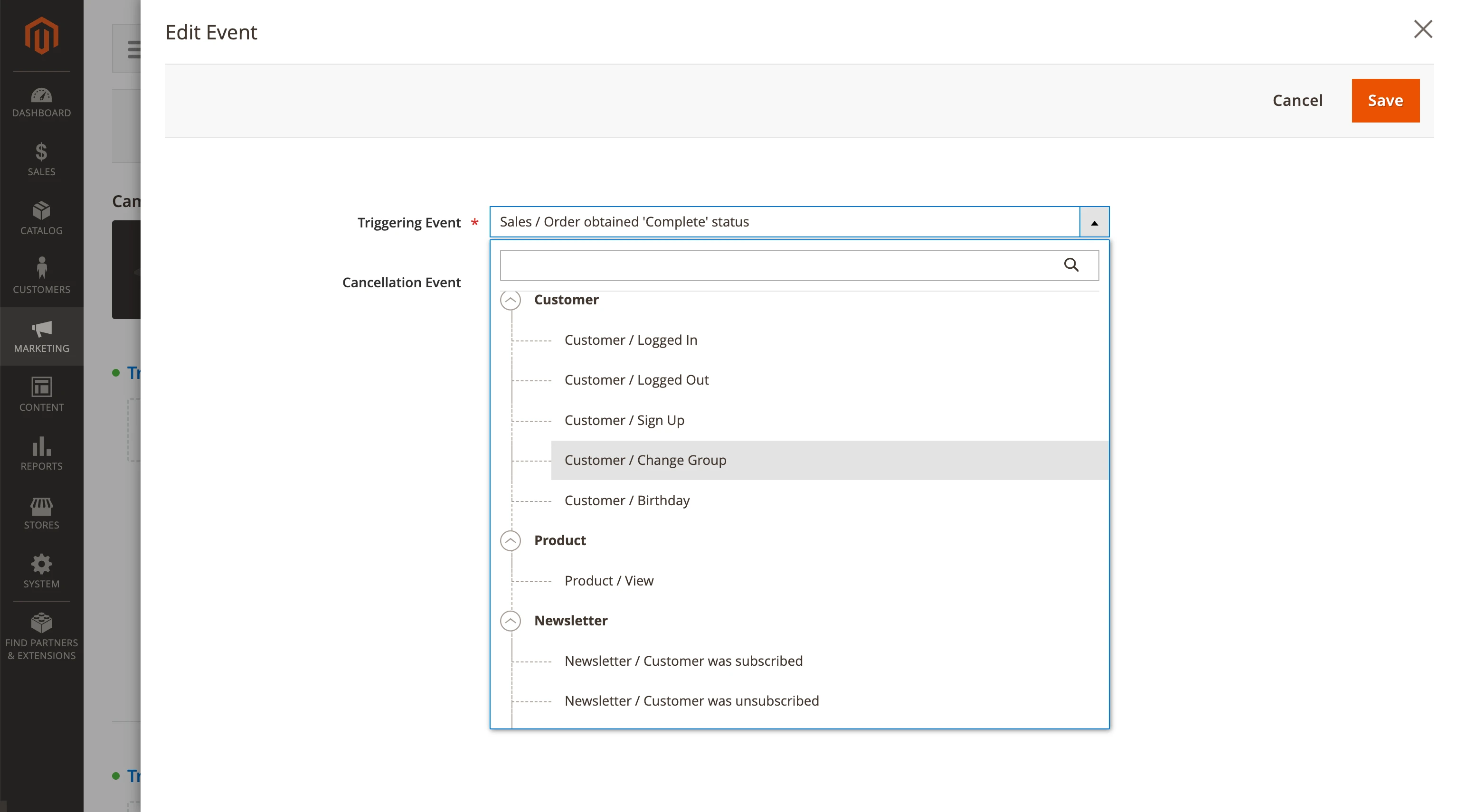This screenshot has width=1457, height=812.
Task: Open the System gear icon
Action: point(41,564)
